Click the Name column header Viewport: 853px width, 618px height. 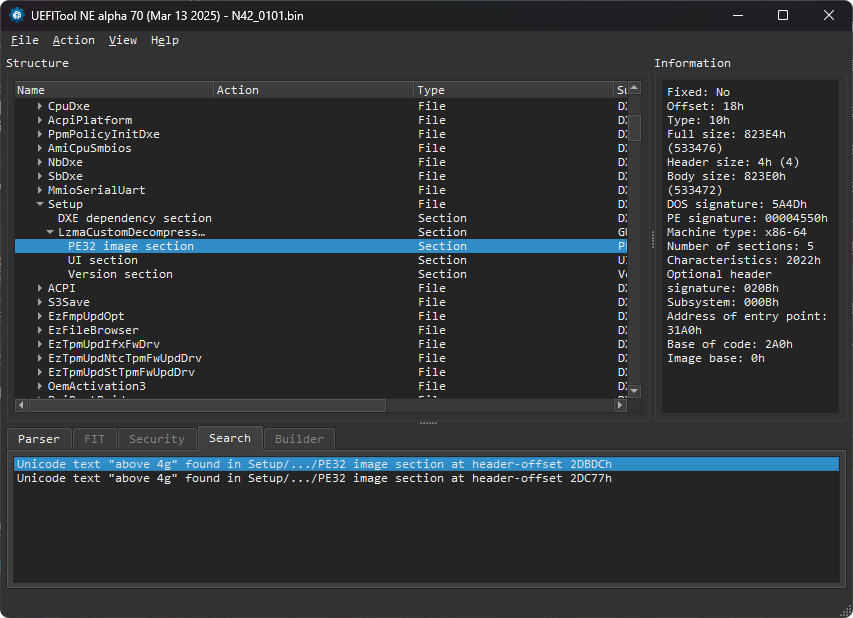pos(114,90)
